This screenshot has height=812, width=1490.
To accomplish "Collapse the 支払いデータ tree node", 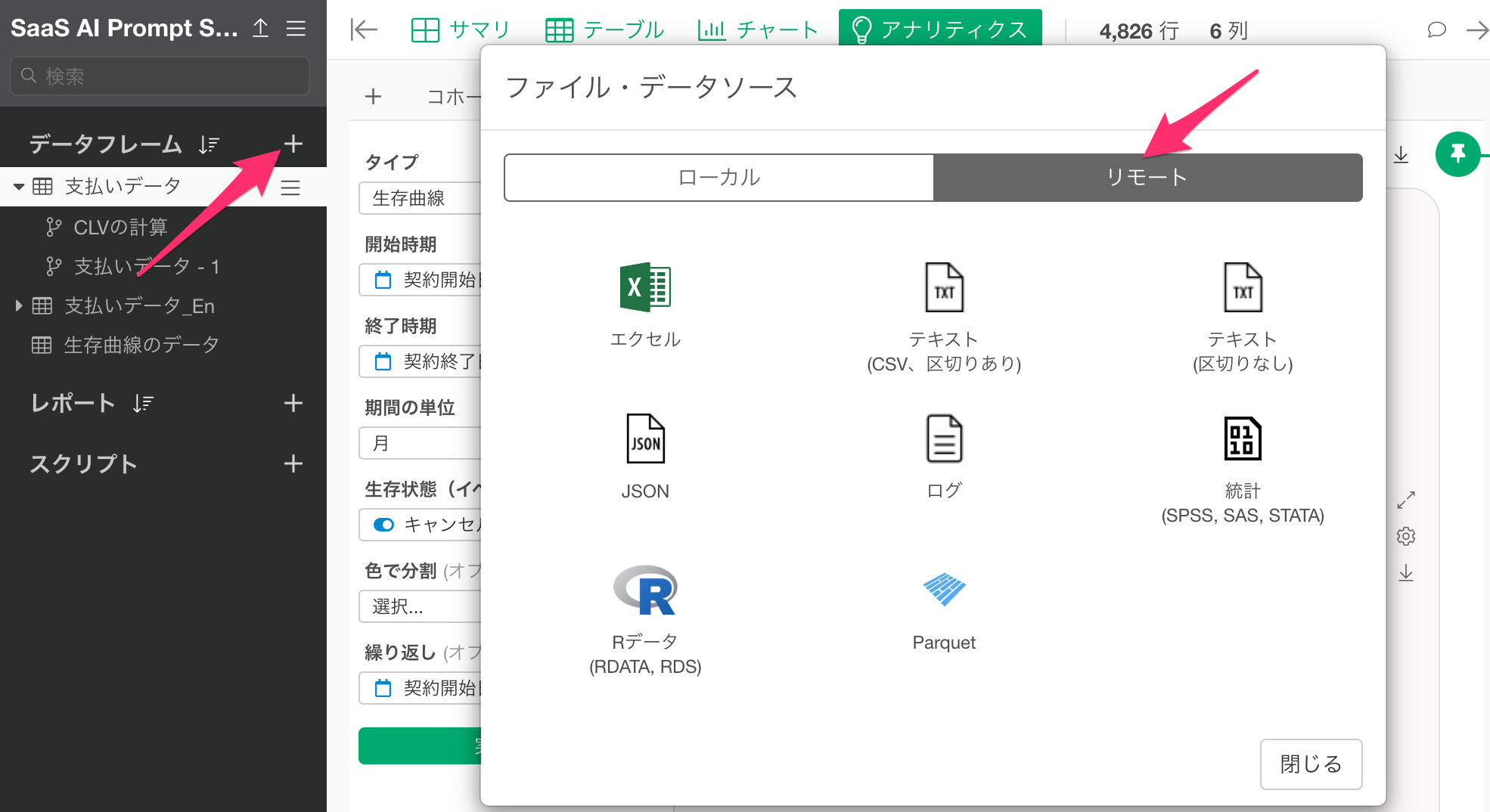I will 19,187.
